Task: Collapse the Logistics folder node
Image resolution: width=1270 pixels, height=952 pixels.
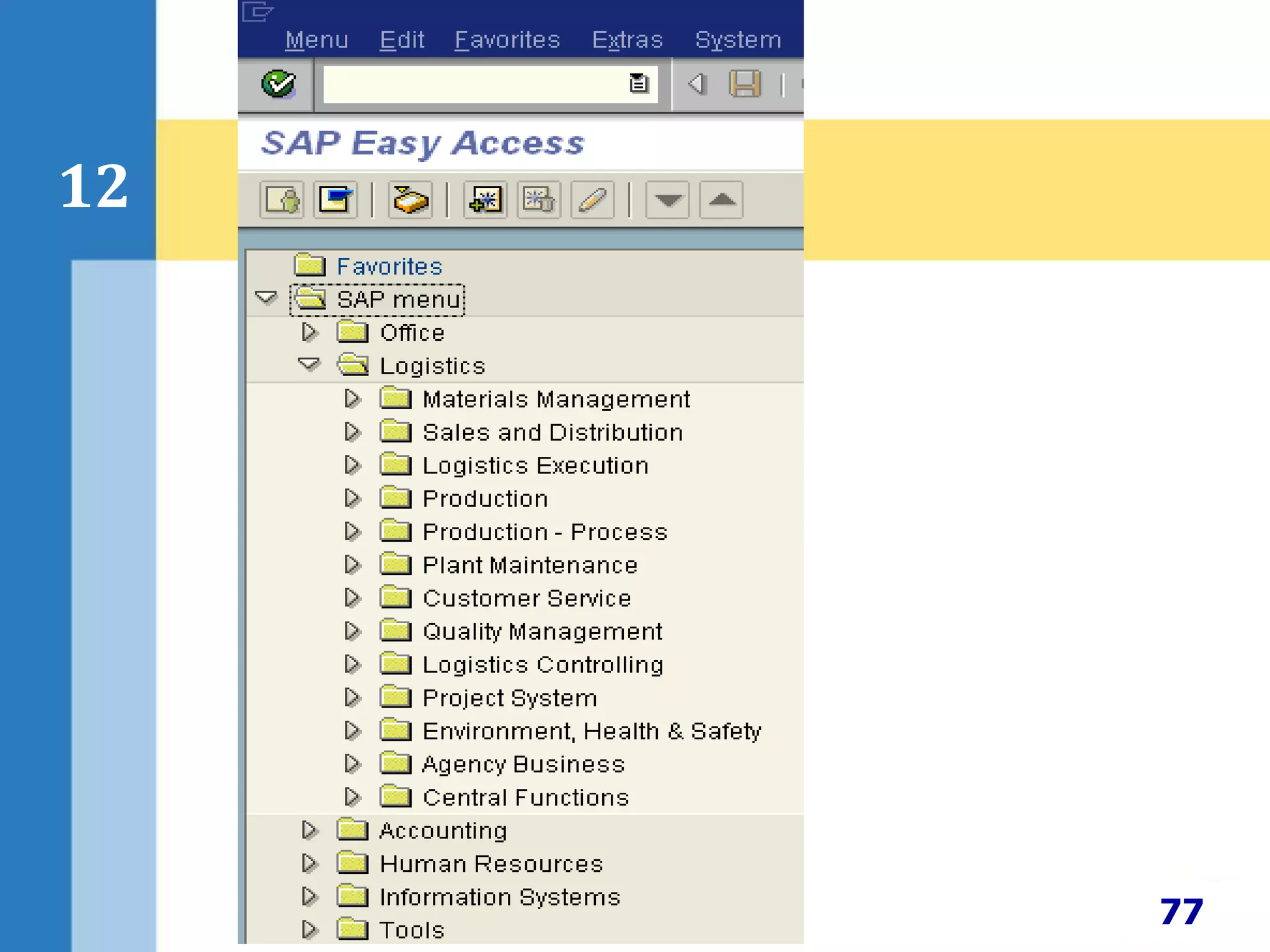Action: click(309, 364)
